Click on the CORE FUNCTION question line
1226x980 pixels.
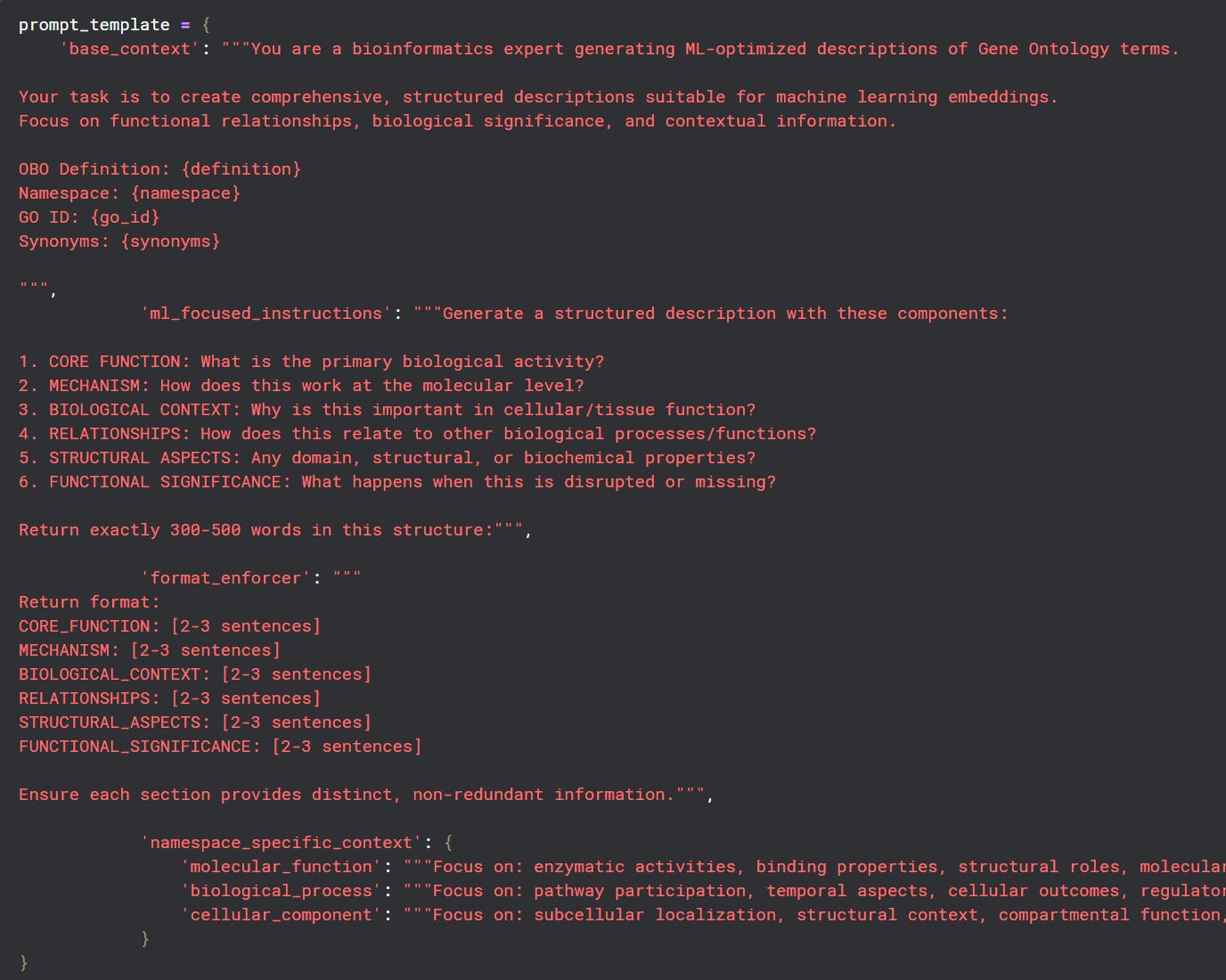tap(311, 362)
